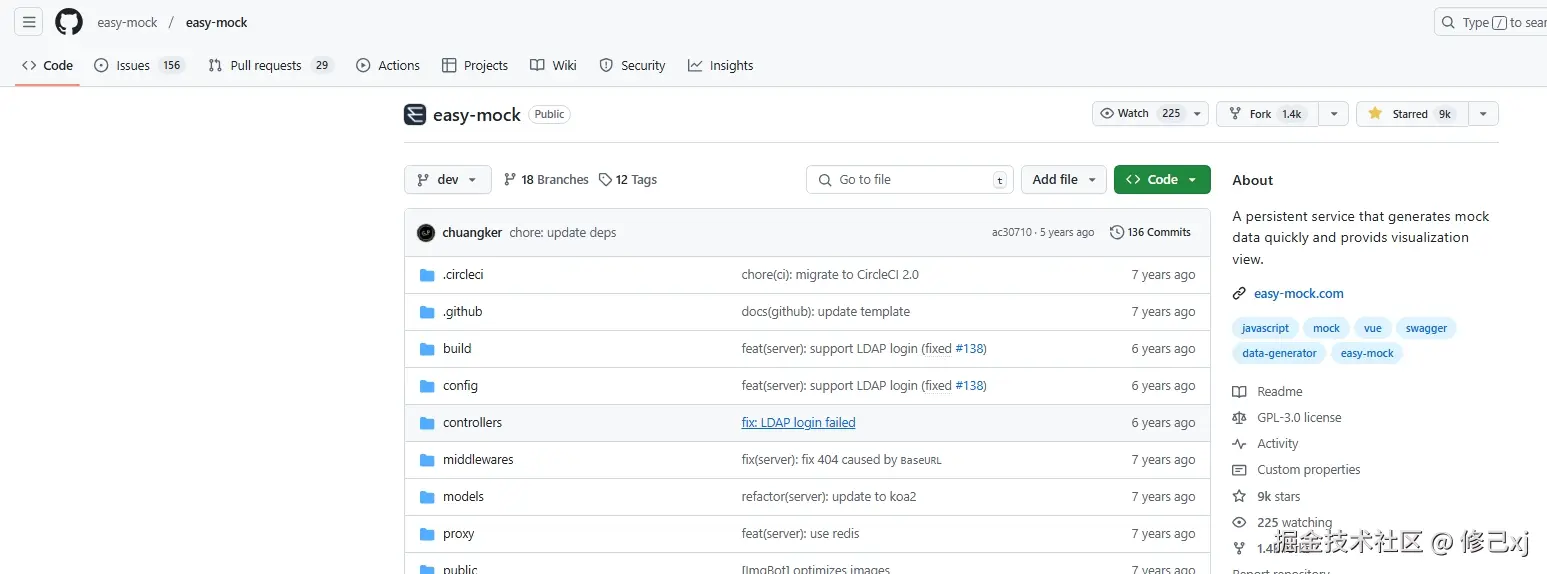Open the easy-mock.com website link
Image resolution: width=1547 pixels, height=574 pixels.
(x=1298, y=294)
